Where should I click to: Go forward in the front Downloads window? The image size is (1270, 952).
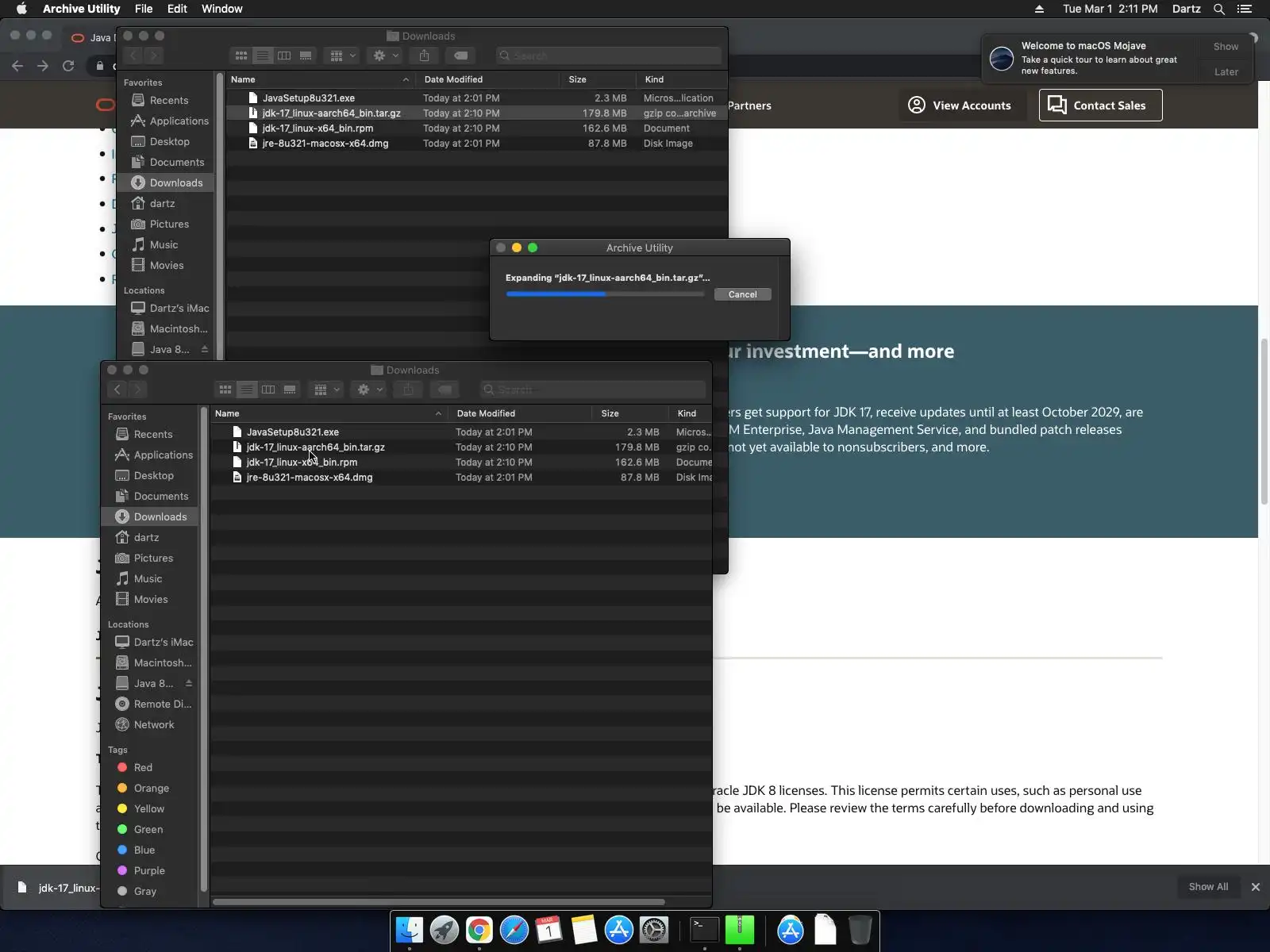tap(137, 390)
